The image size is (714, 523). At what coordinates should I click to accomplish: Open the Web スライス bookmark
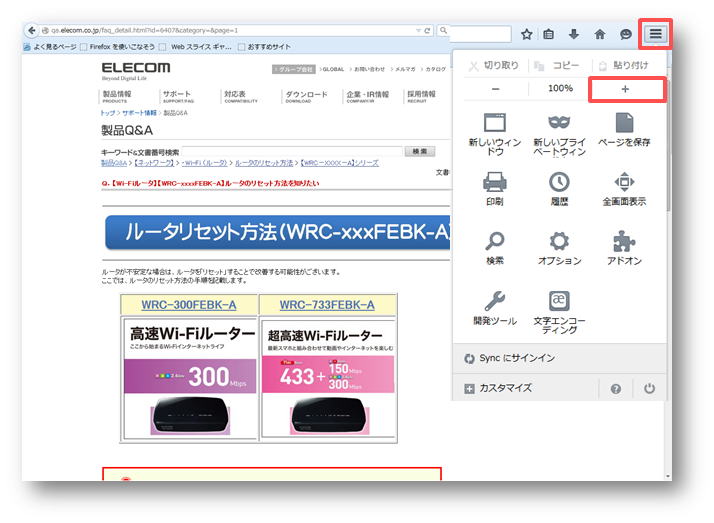[x=196, y=46]
